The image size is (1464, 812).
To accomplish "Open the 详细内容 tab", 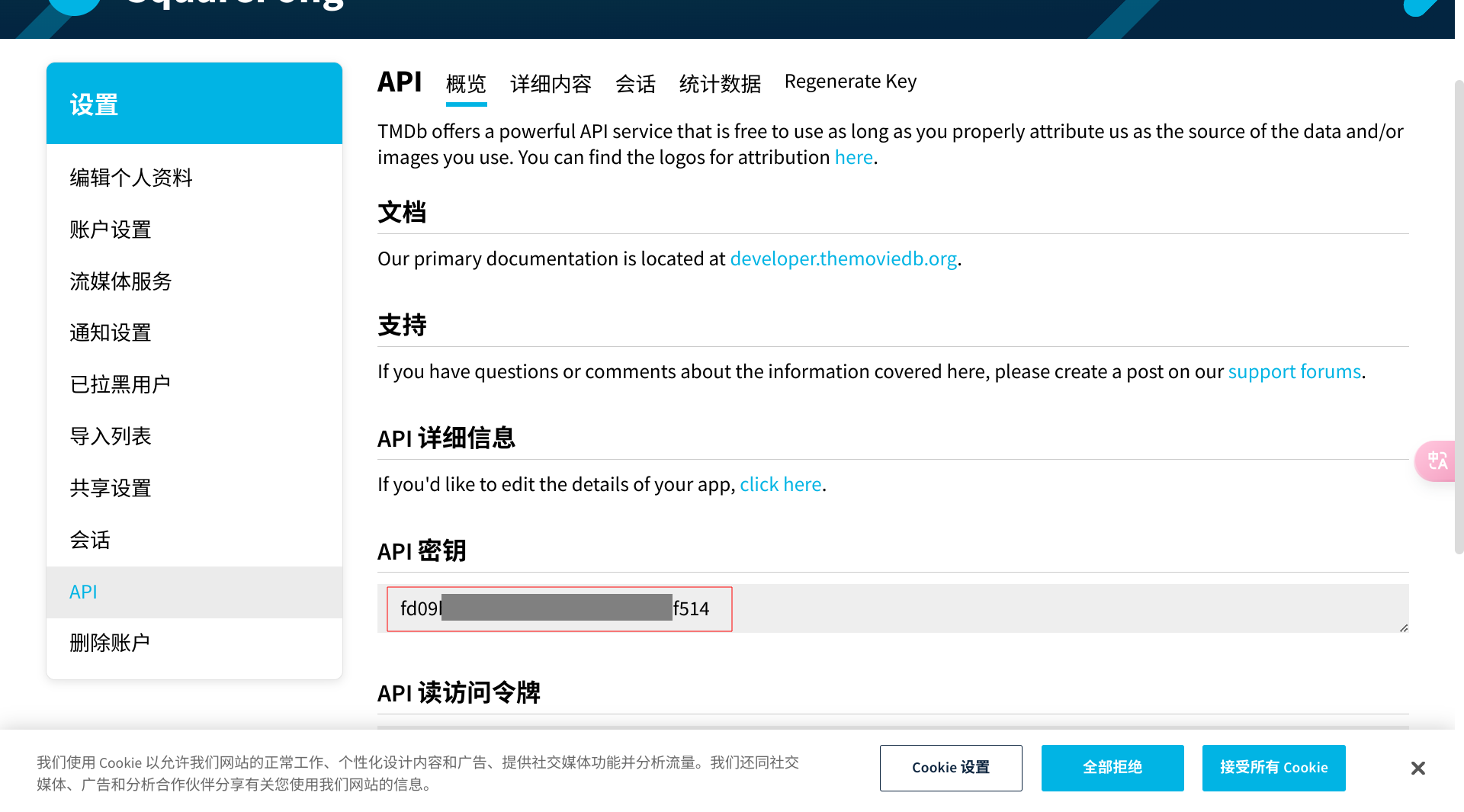I will point(551,84).
